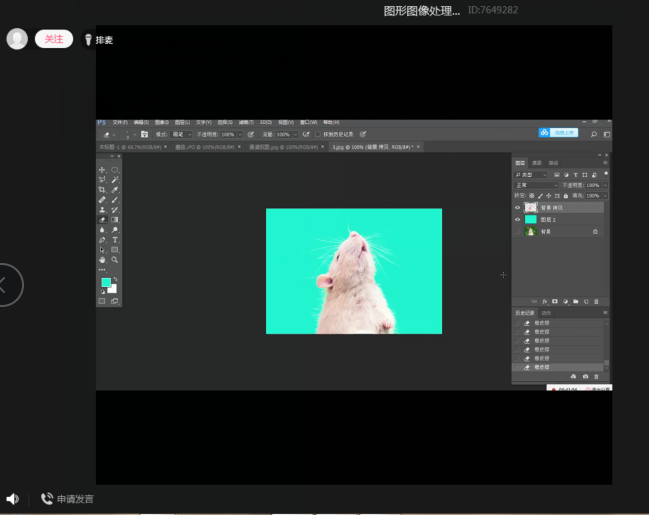Select the Magic Wand tool

(115, 180)
